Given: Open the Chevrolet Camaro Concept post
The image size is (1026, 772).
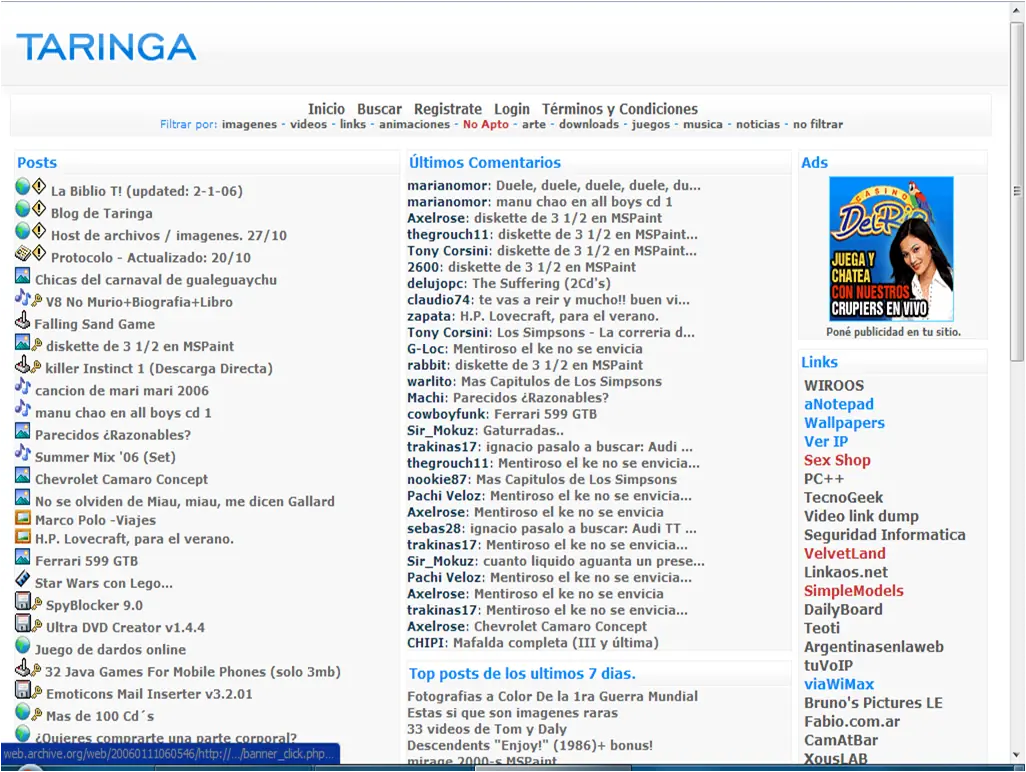Looking at the screenshot, I should click(x=122, y=479).
